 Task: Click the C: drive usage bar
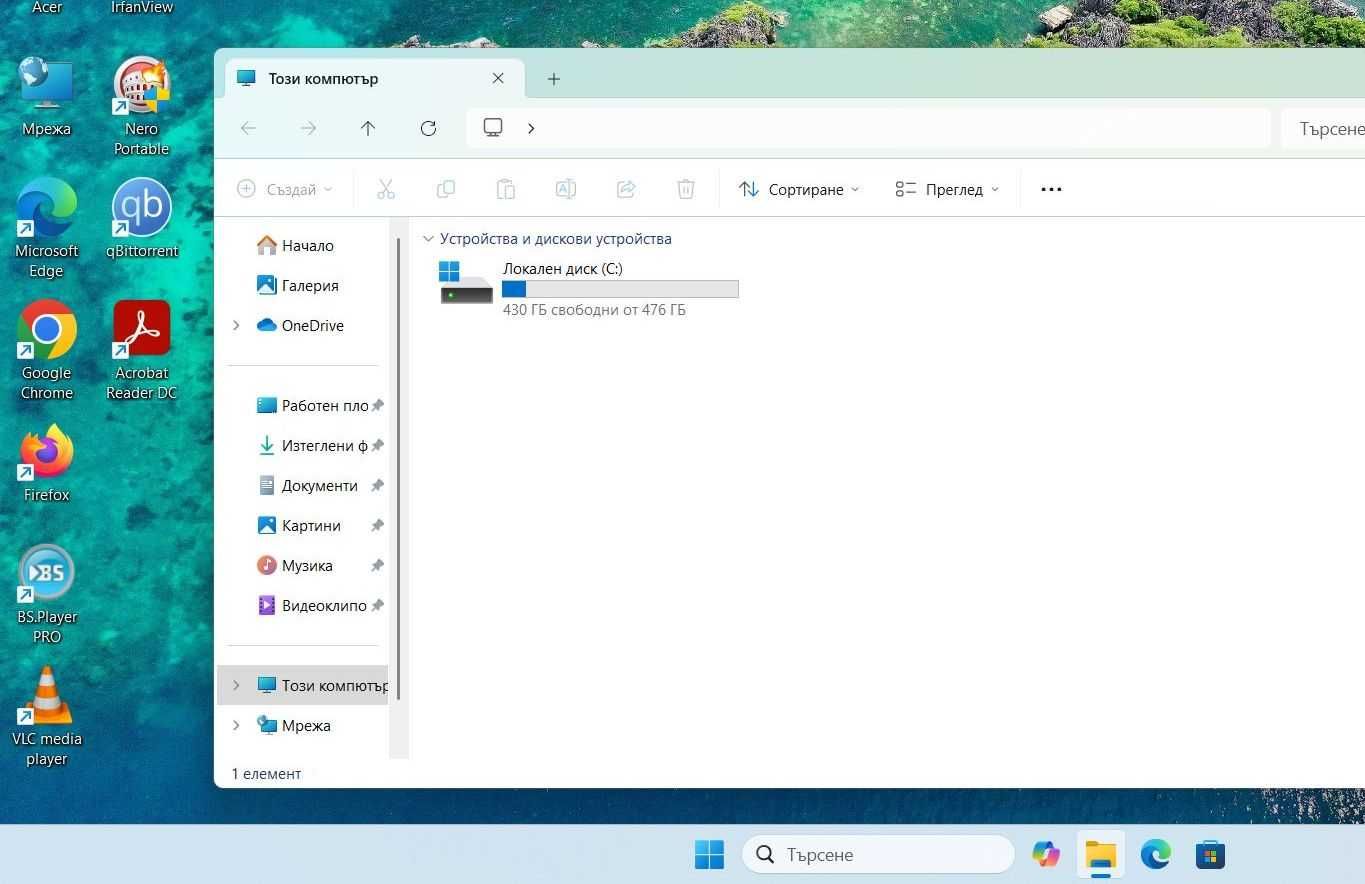[620, 289]
